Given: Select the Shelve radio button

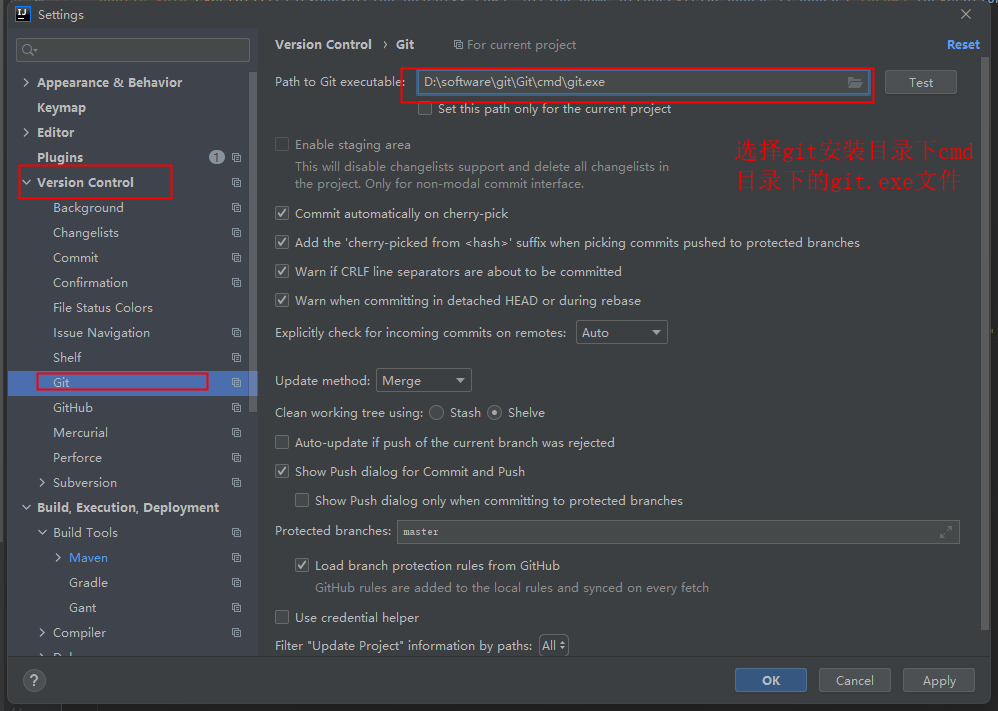Looking at the screenshot, I should point(495,412).
